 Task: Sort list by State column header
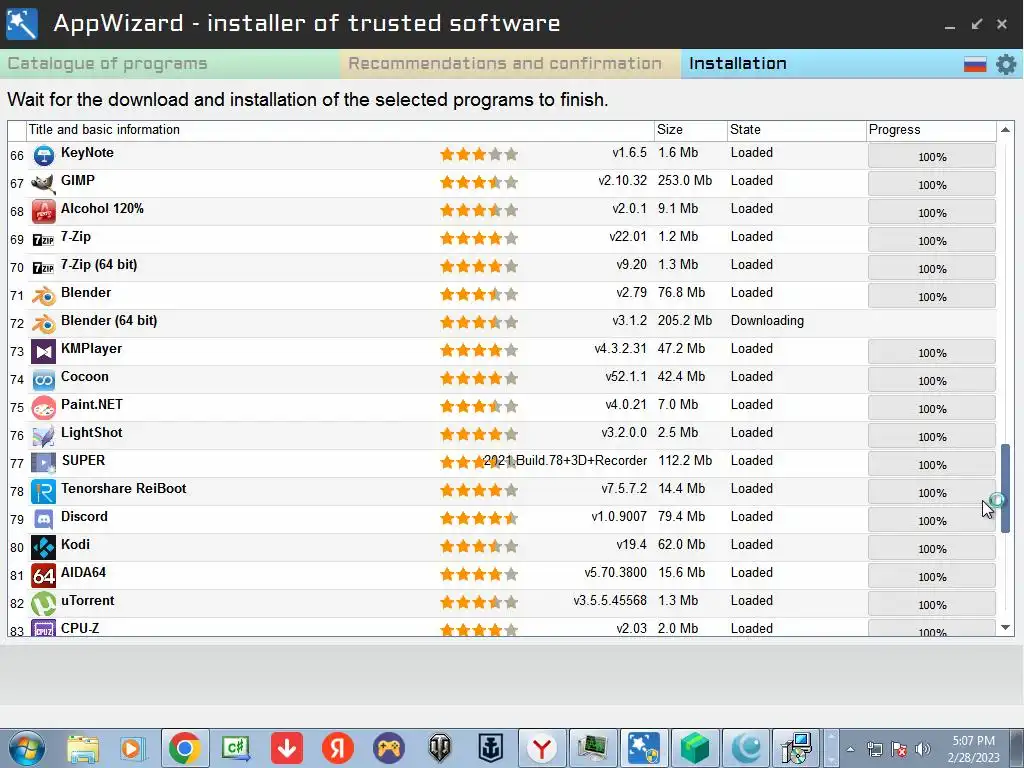click(796, 129)
